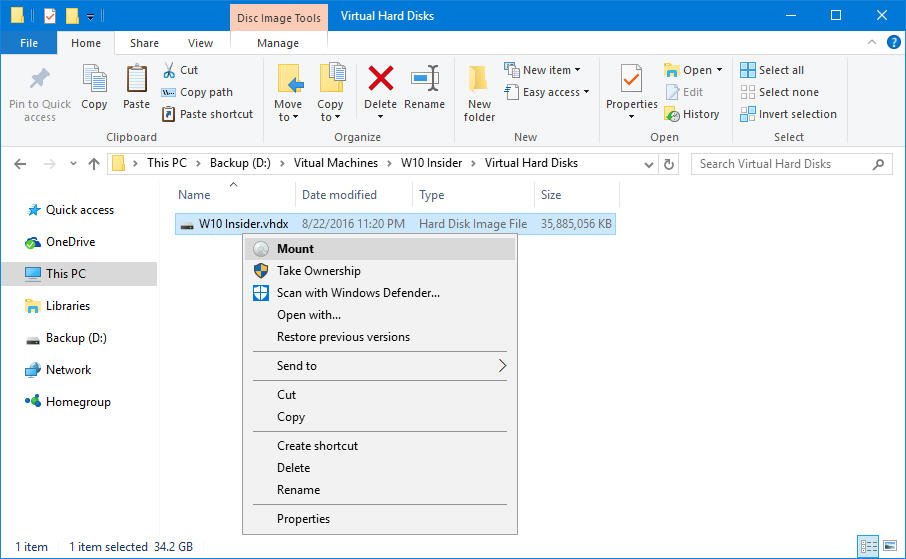Expand the address bar history dropdown

click(x=648, y=164)
